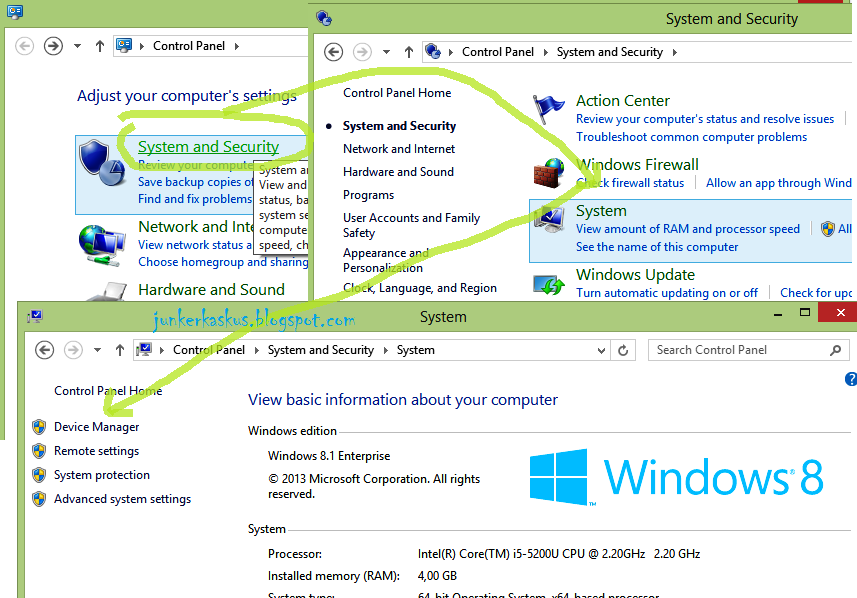The height and width of the screenshot is (598, 857).
Task: Click search magnifier icon in System window
Action: [835, 350]
